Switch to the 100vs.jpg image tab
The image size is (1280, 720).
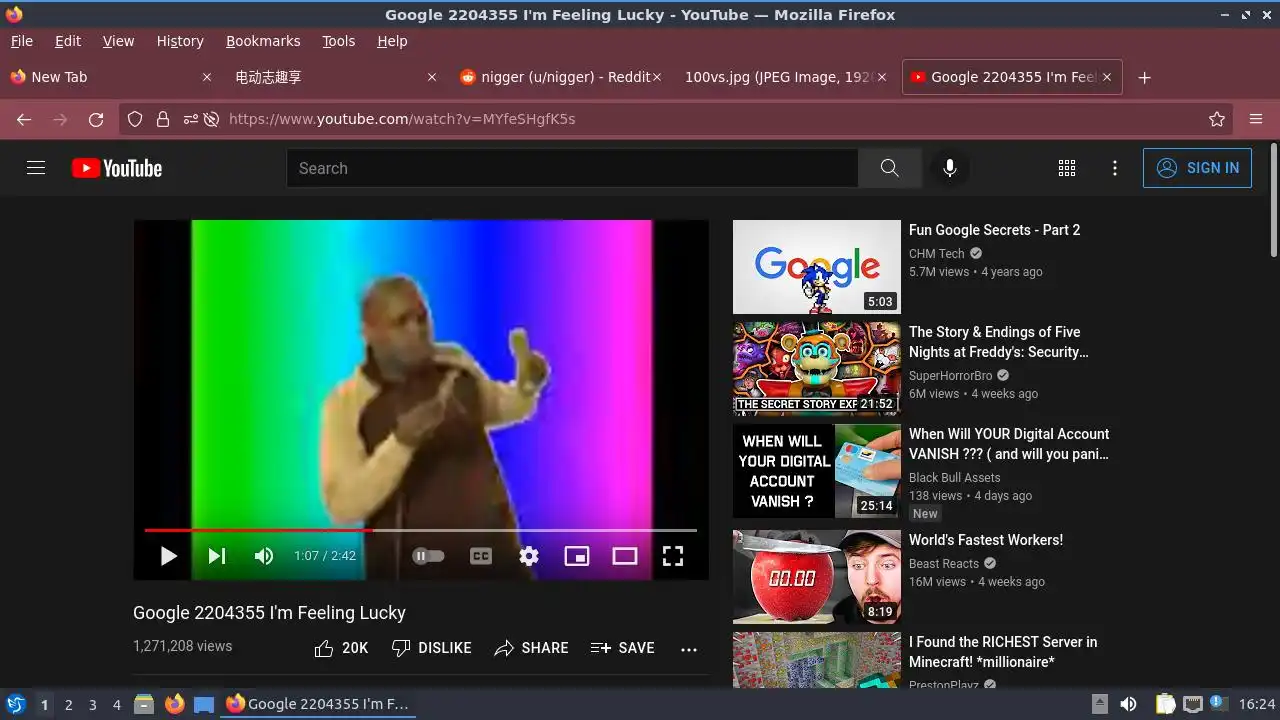[x=785, y=77]
